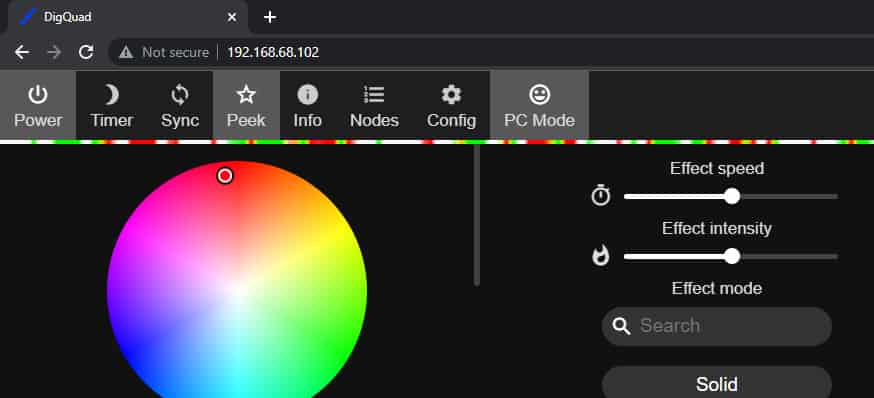This screenshot has width=874, height=398.
Task: Toggle the Power button
Action: click(38, 105)
